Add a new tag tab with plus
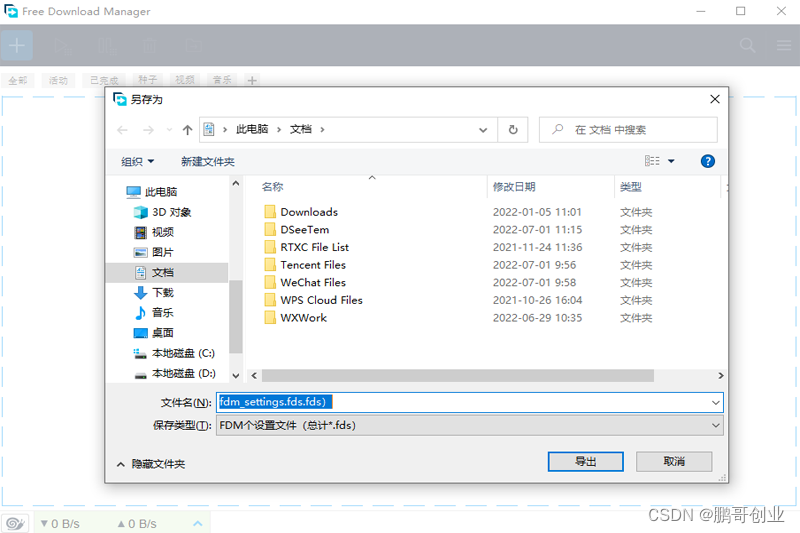 click(x=252, y=81)
